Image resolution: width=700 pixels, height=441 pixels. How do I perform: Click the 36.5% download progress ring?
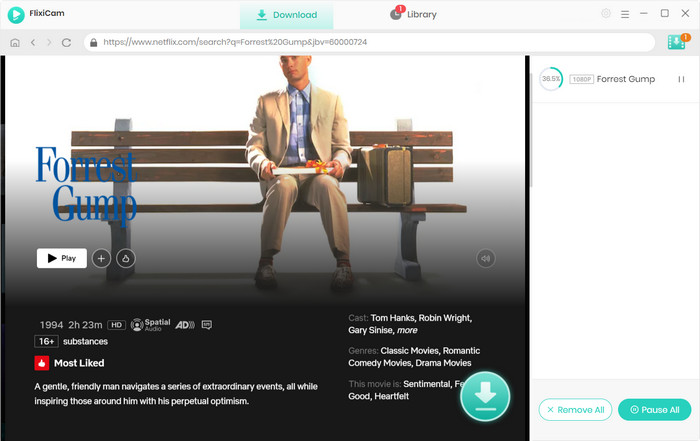point(551,79)
